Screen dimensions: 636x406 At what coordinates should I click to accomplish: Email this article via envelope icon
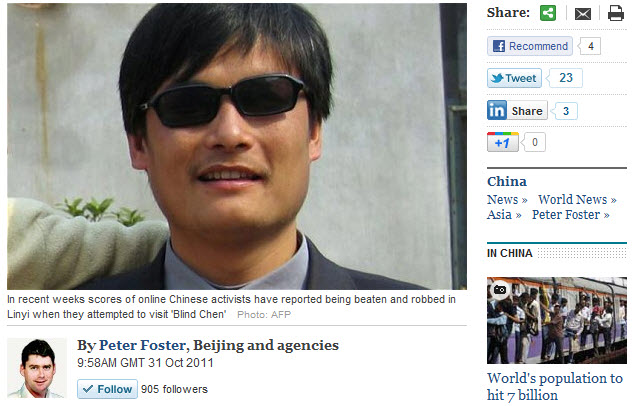point(582,14)
